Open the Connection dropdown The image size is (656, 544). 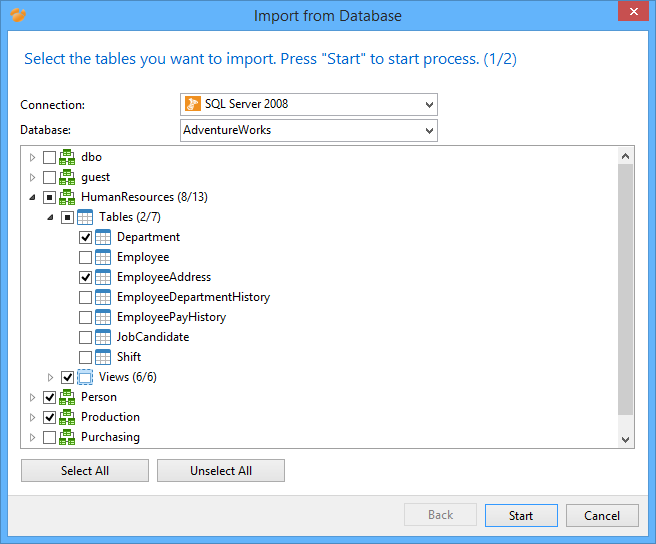click(429, 104)
